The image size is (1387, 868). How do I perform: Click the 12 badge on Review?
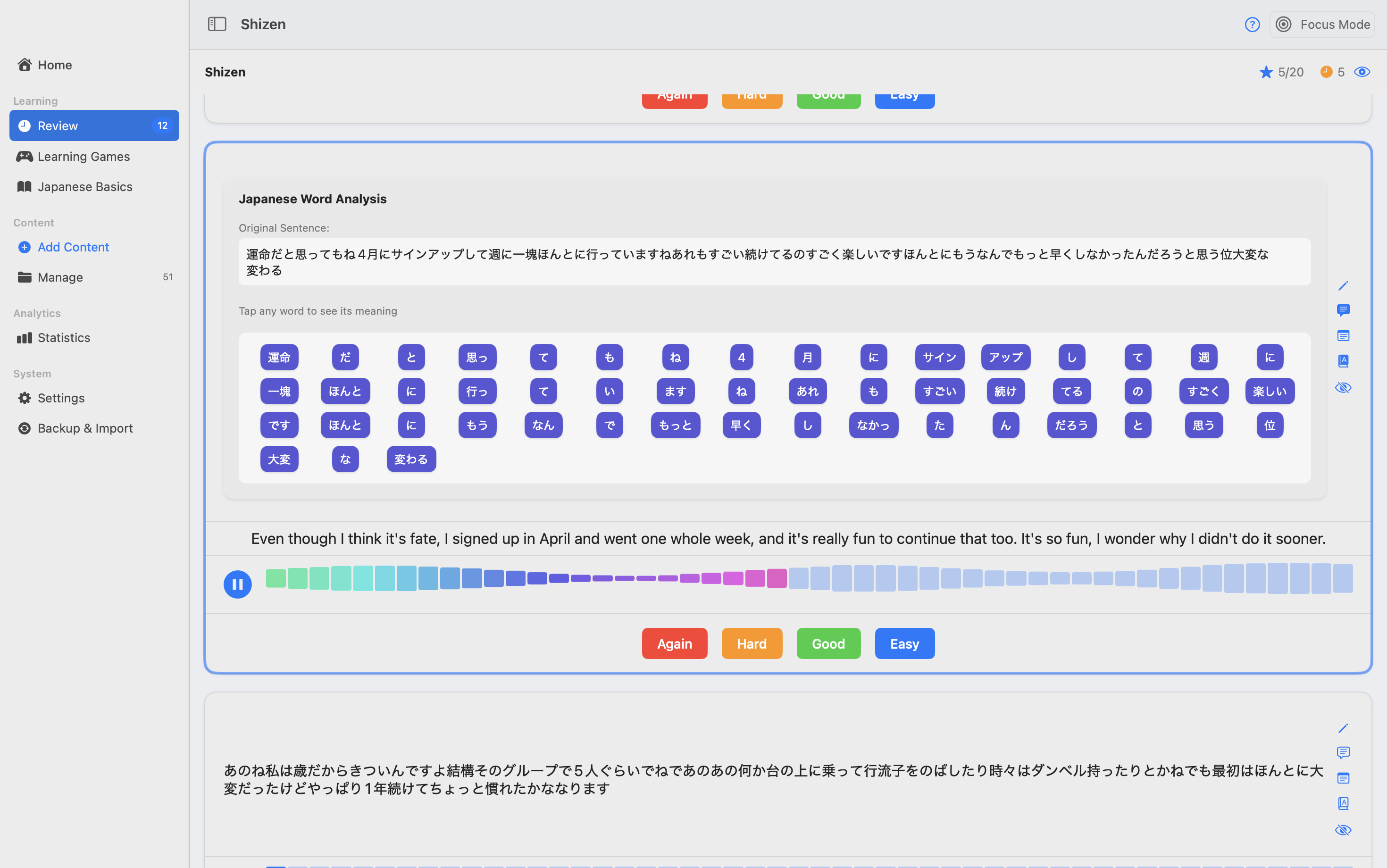(x=162, y=126)
